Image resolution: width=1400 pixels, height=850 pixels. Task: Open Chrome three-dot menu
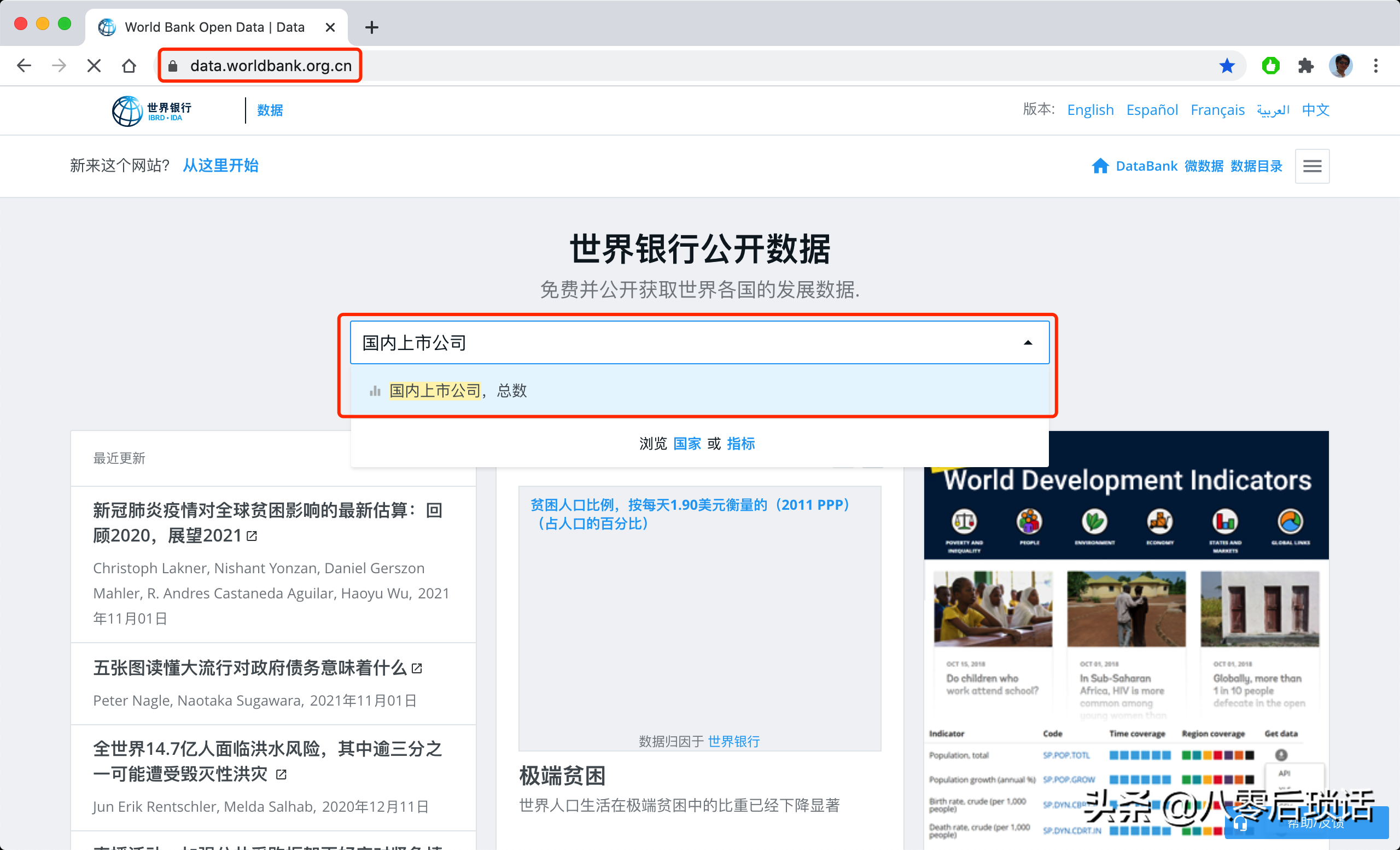point(1375,66)
